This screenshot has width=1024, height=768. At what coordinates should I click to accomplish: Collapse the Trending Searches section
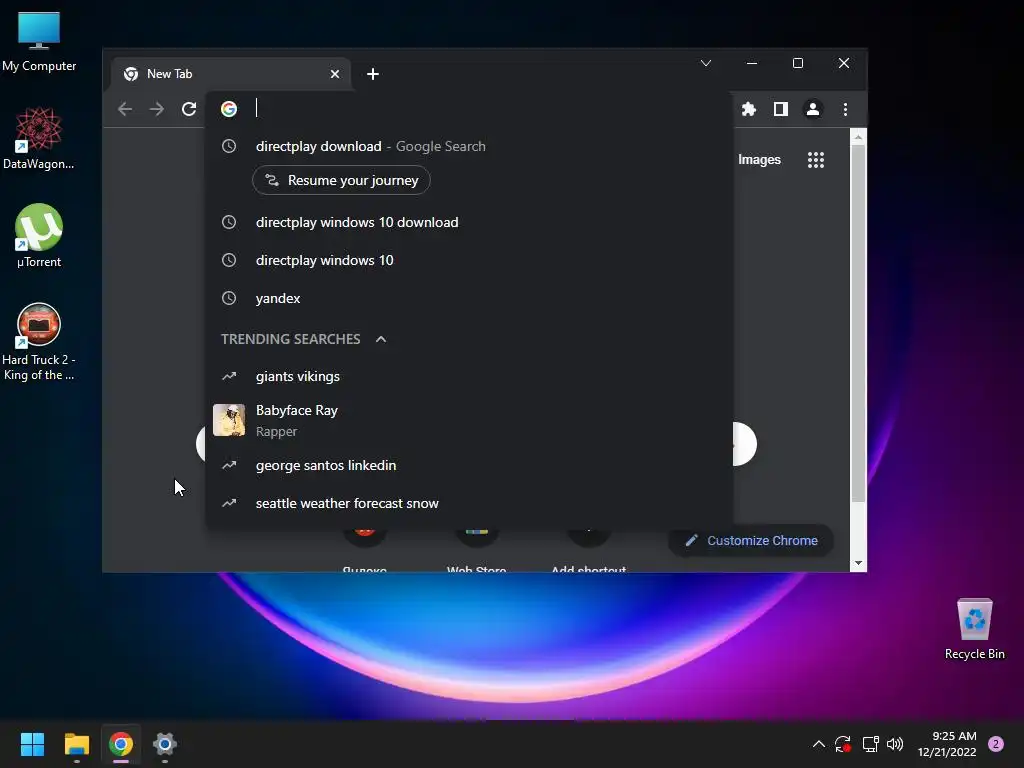[x=381, y=339]
